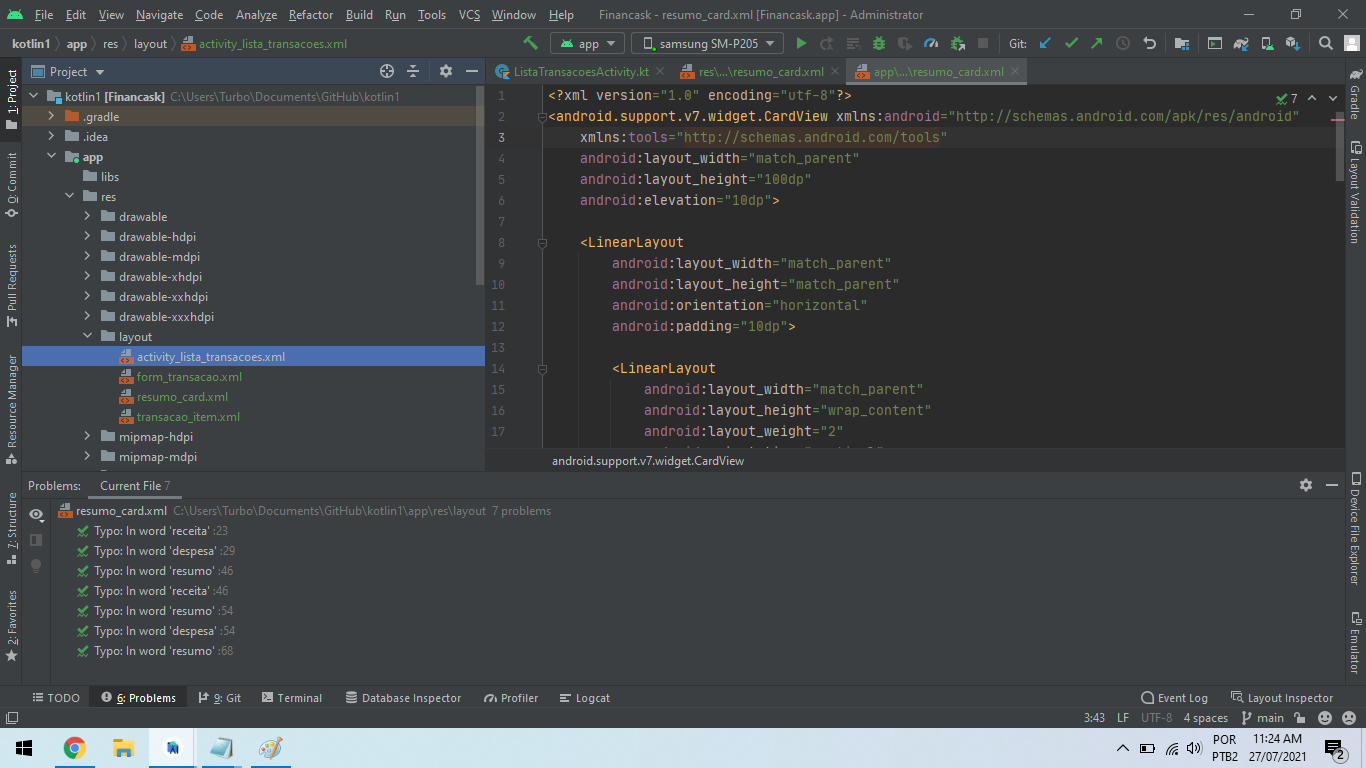Attach debugger to Android process
The width and height of the screenshot is (1366, 768).
957,43
